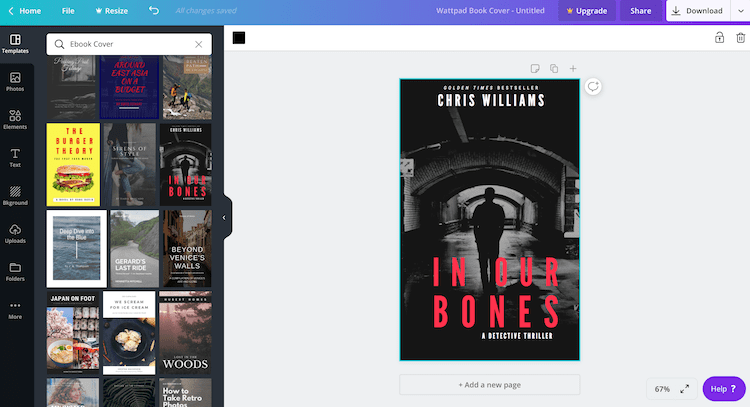Open the Uploads sidebar tab
Screen dimensions: 750x407
[x=15, y=233]
